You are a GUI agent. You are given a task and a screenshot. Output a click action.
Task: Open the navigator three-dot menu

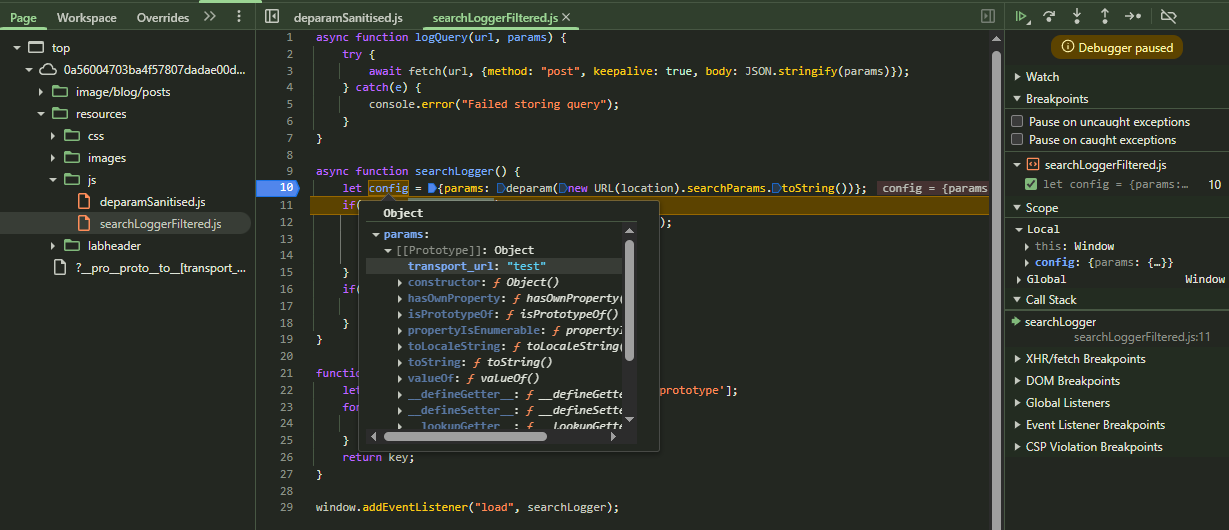point(238,17)
